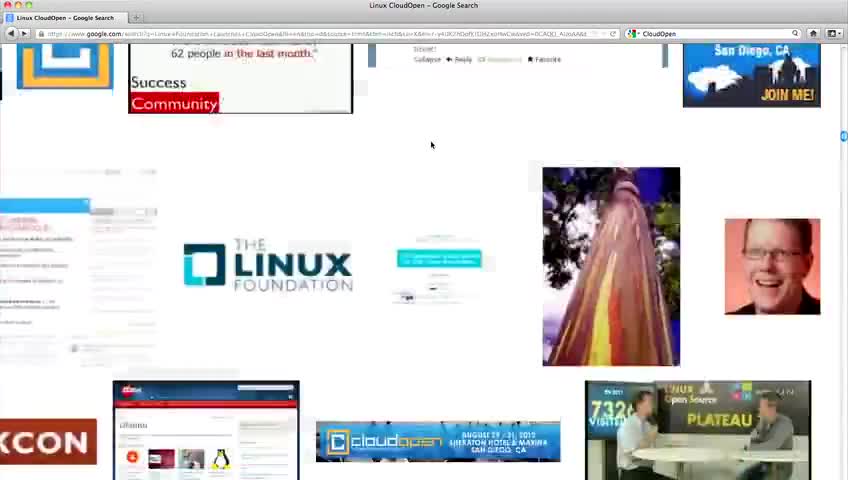Open the bookmarks toolbar button
The image size is (848, 480).
coord(833,34)
